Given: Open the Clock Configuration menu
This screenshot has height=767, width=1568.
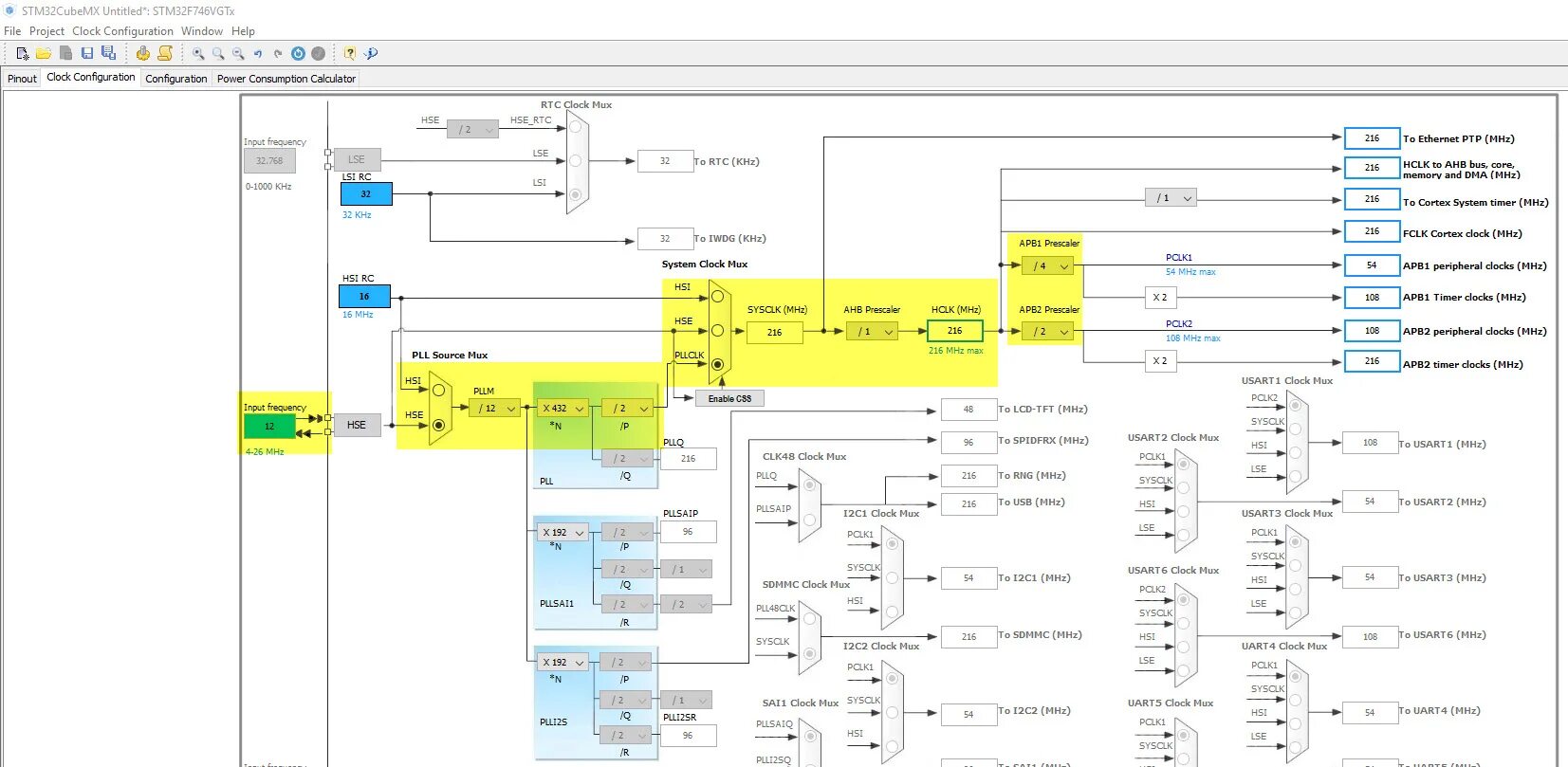Looking at the screenshot, I should pos(122,30).
